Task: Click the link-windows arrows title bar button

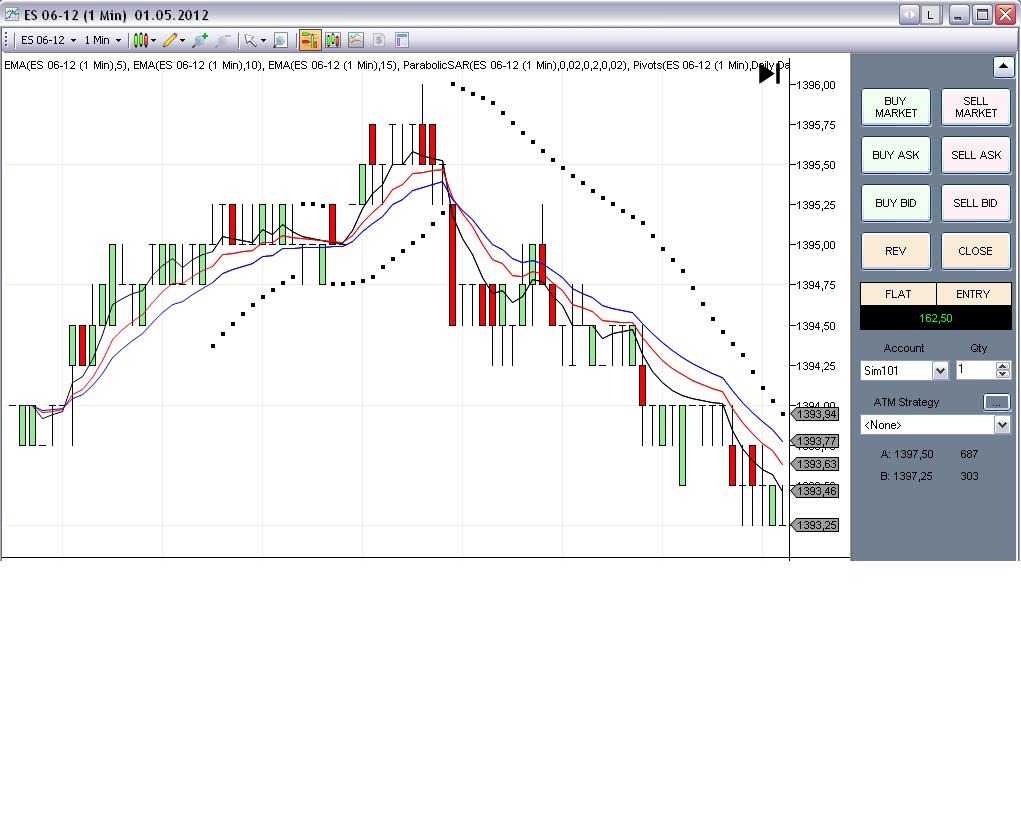Action: [x=910, y=14]
